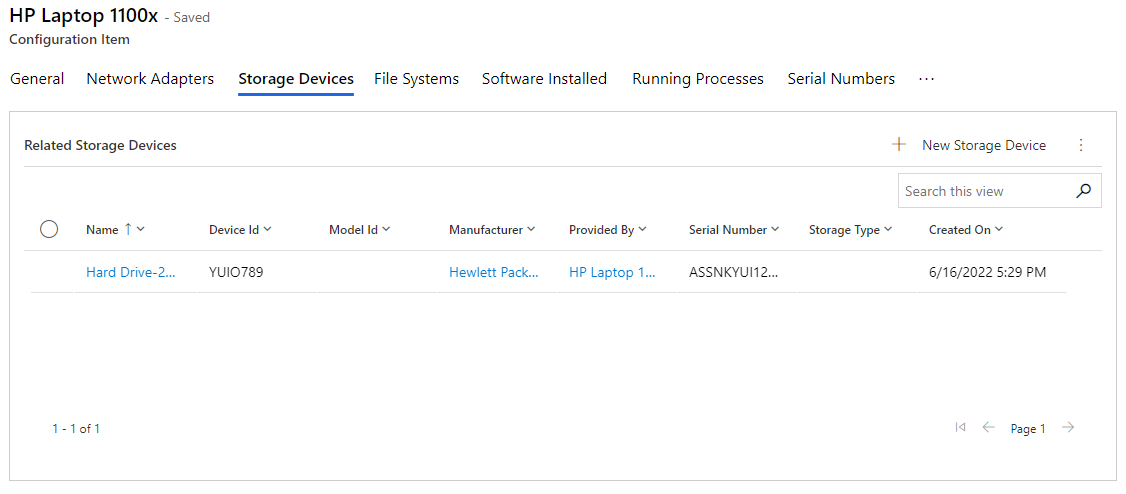Switch to the File Systems tab
This screenshot has height=494, width=1126.
417,79
